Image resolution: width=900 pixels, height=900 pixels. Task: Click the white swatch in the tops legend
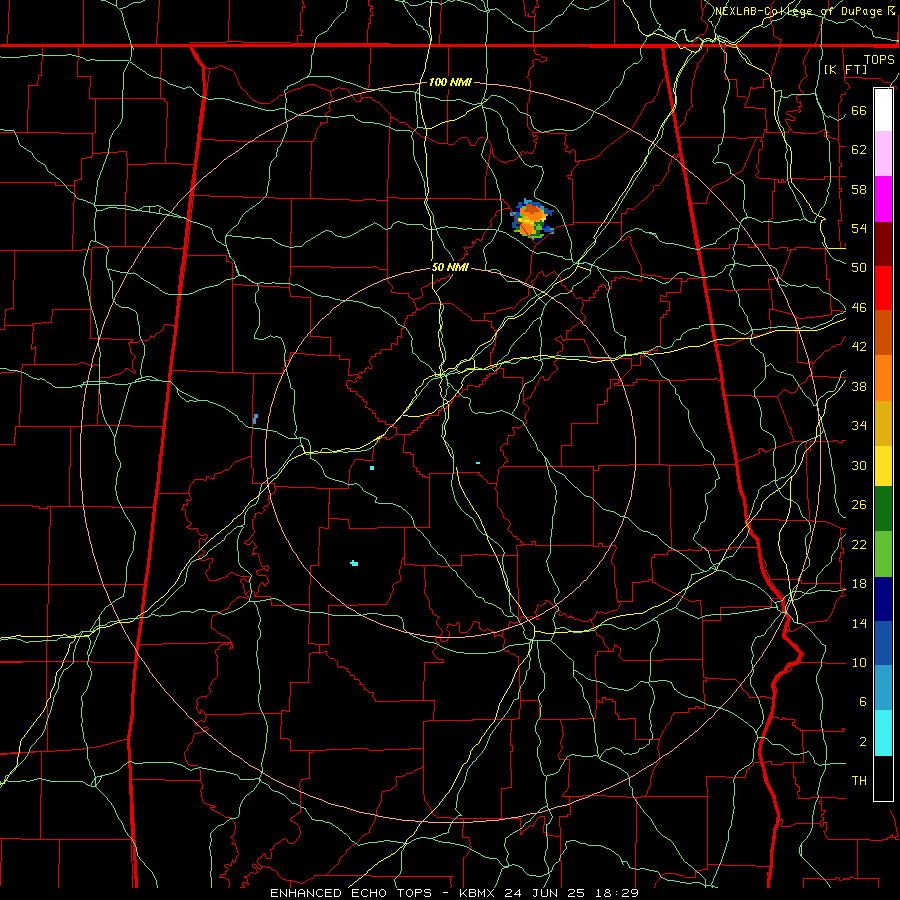click(883, 110)
